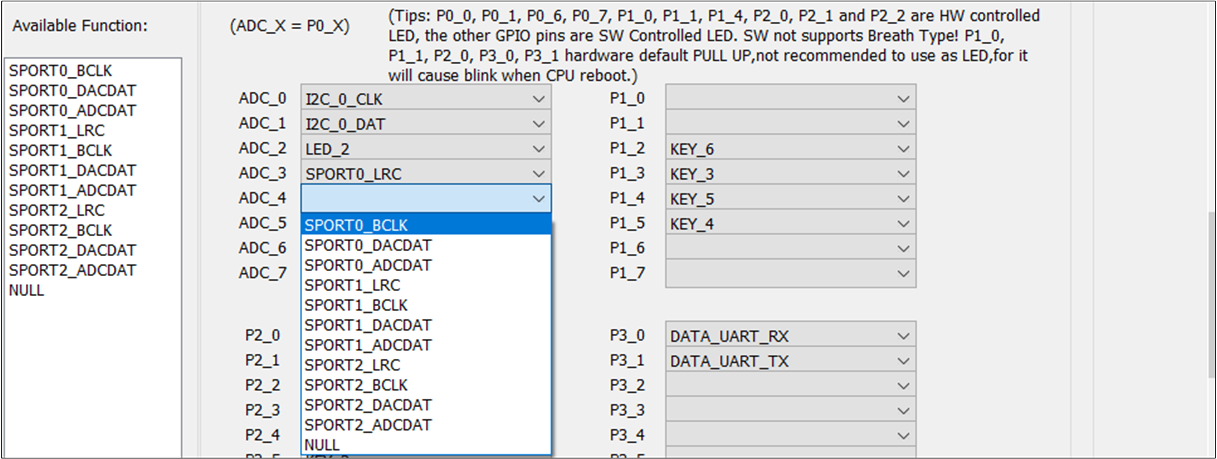Expand the P1_4 KEY_5 dropdown
1217x459 pixels.
[790, 199]
